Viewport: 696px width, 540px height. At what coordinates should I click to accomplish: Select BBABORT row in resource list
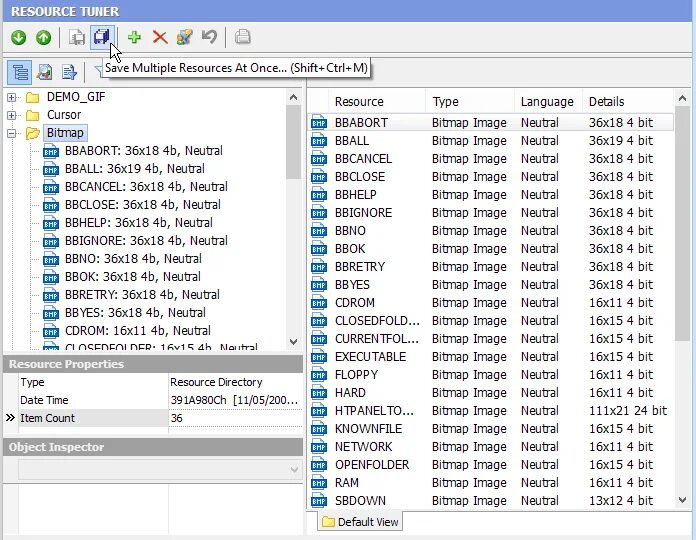(x=490, y=122)
